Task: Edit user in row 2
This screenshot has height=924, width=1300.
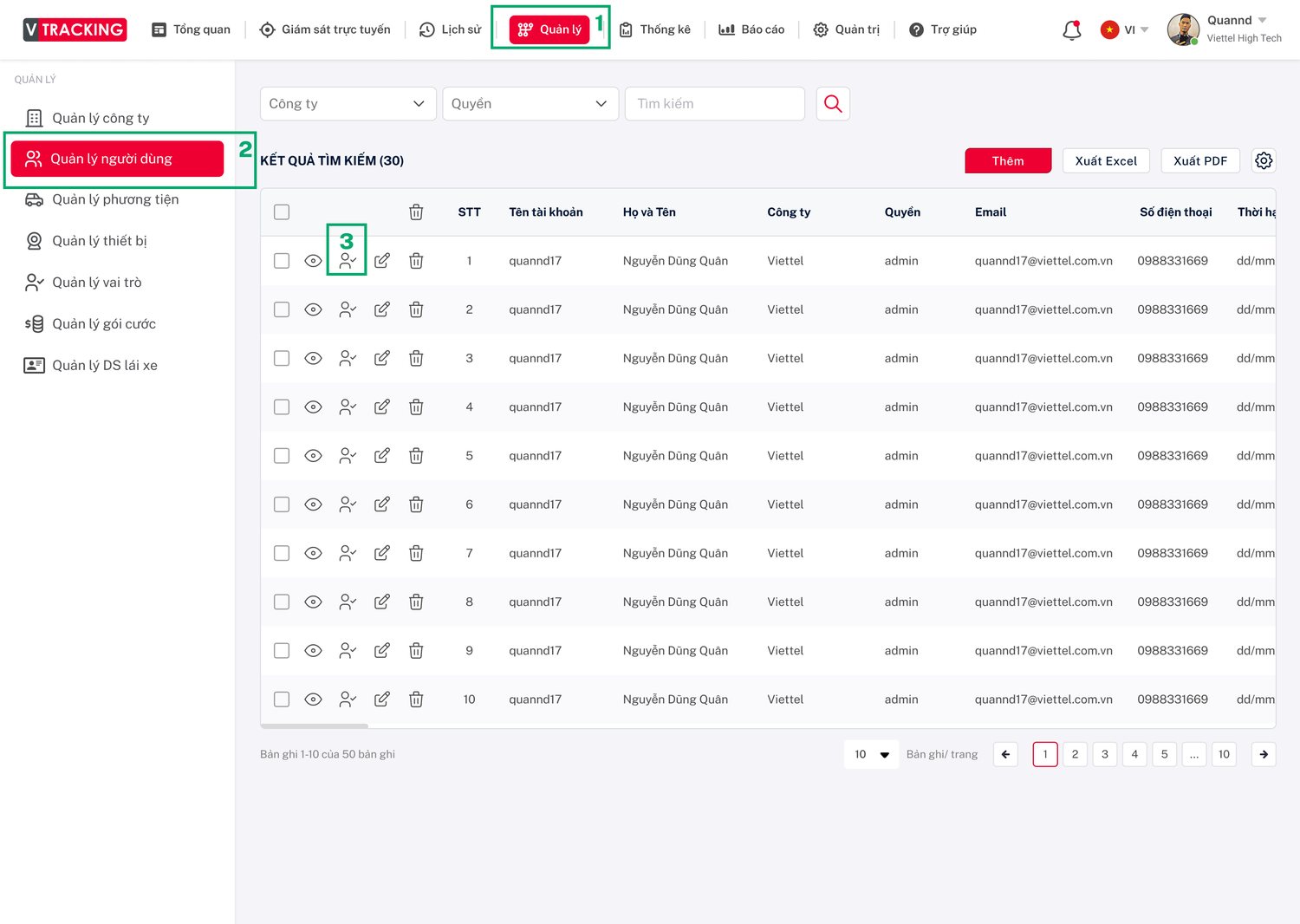Action: tap(381, 309)
